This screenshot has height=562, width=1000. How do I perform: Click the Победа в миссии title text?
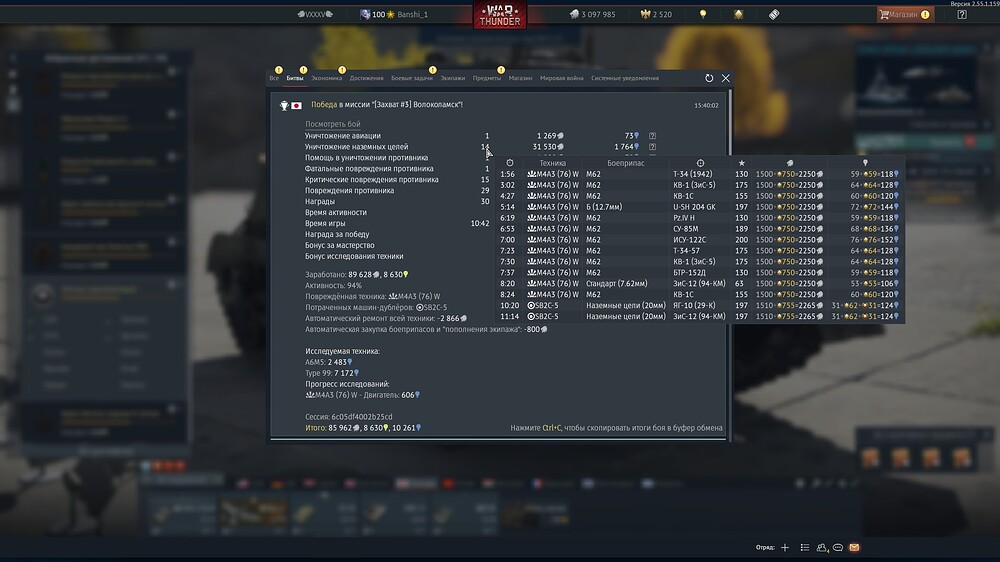387,105
